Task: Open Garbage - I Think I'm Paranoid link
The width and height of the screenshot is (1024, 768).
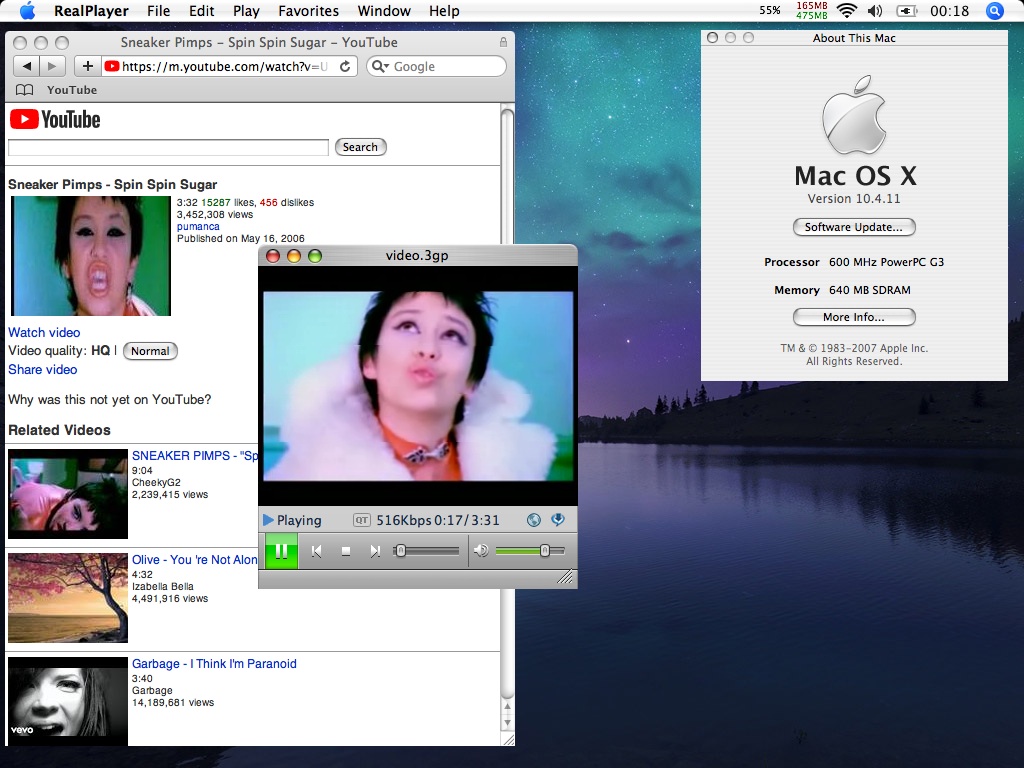Action: tap(214, 664)
